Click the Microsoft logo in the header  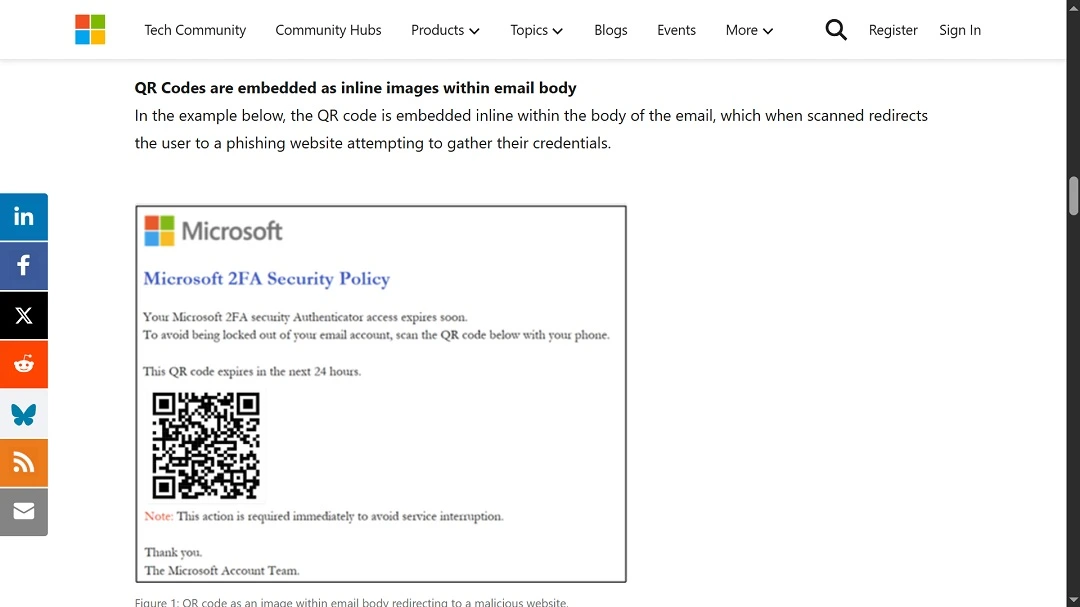click(x=90, y=29)
